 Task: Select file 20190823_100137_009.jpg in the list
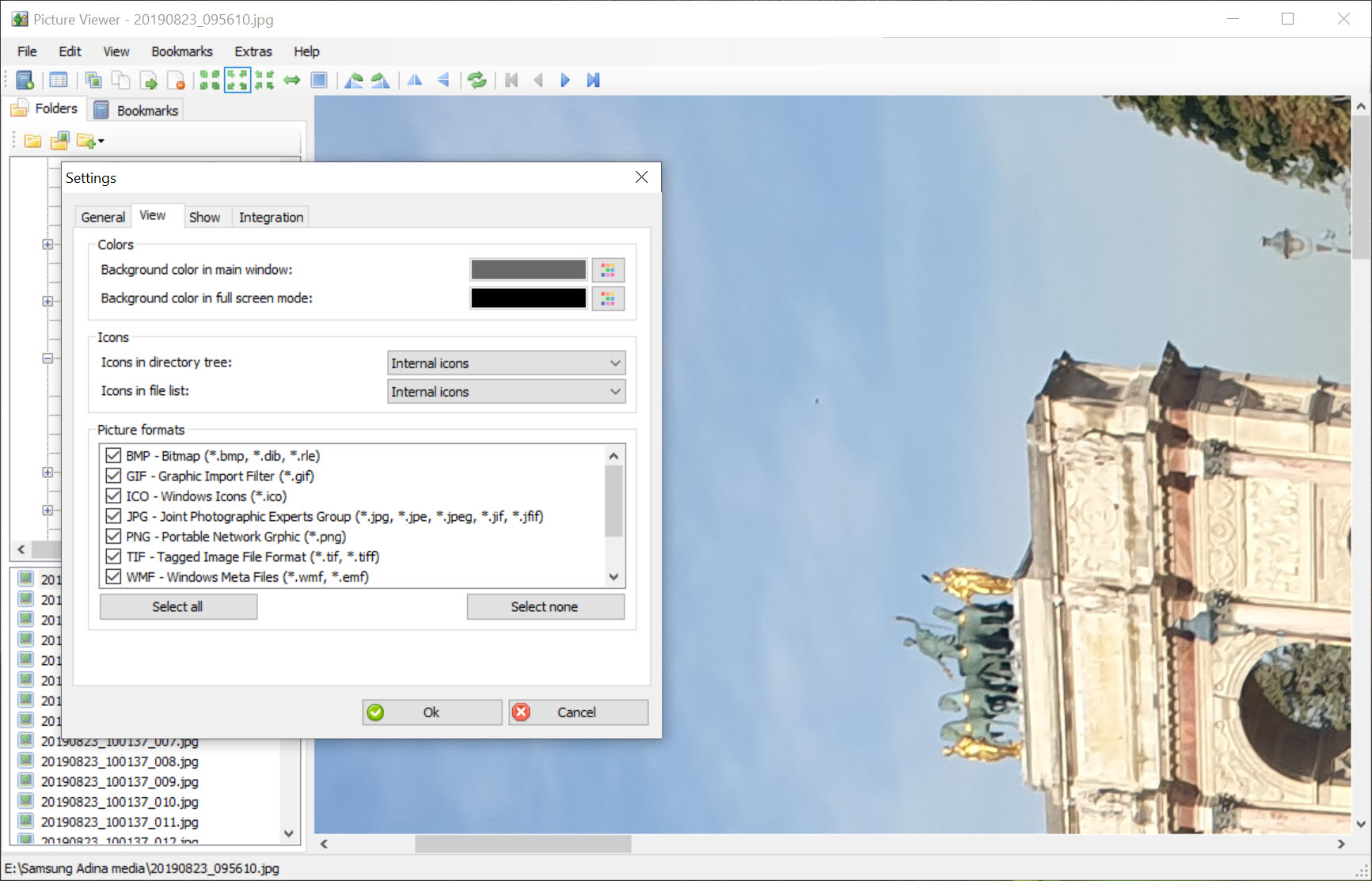click(120, 782)
